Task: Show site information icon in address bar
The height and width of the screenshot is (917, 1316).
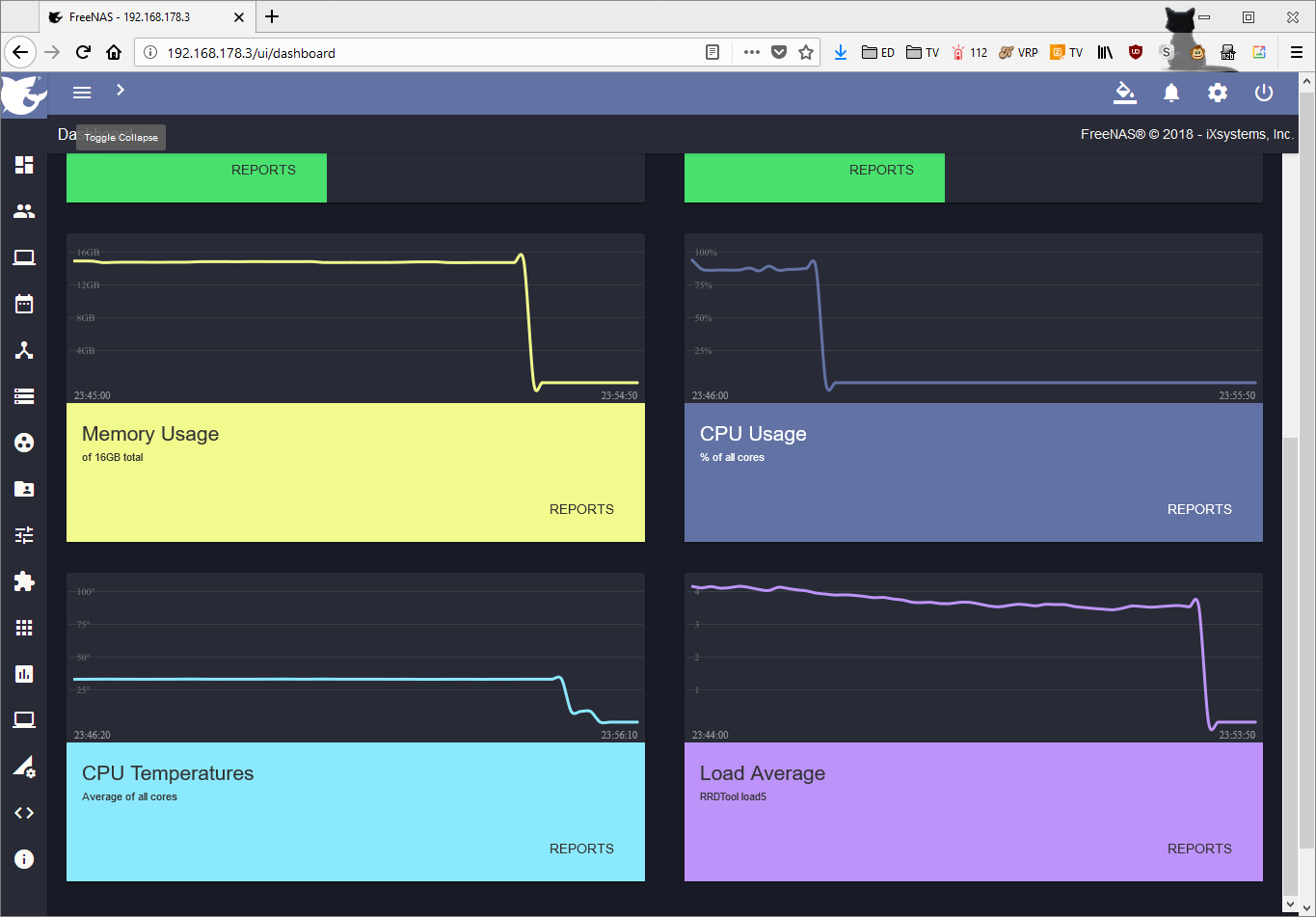Action: click(x=150, y=53)
